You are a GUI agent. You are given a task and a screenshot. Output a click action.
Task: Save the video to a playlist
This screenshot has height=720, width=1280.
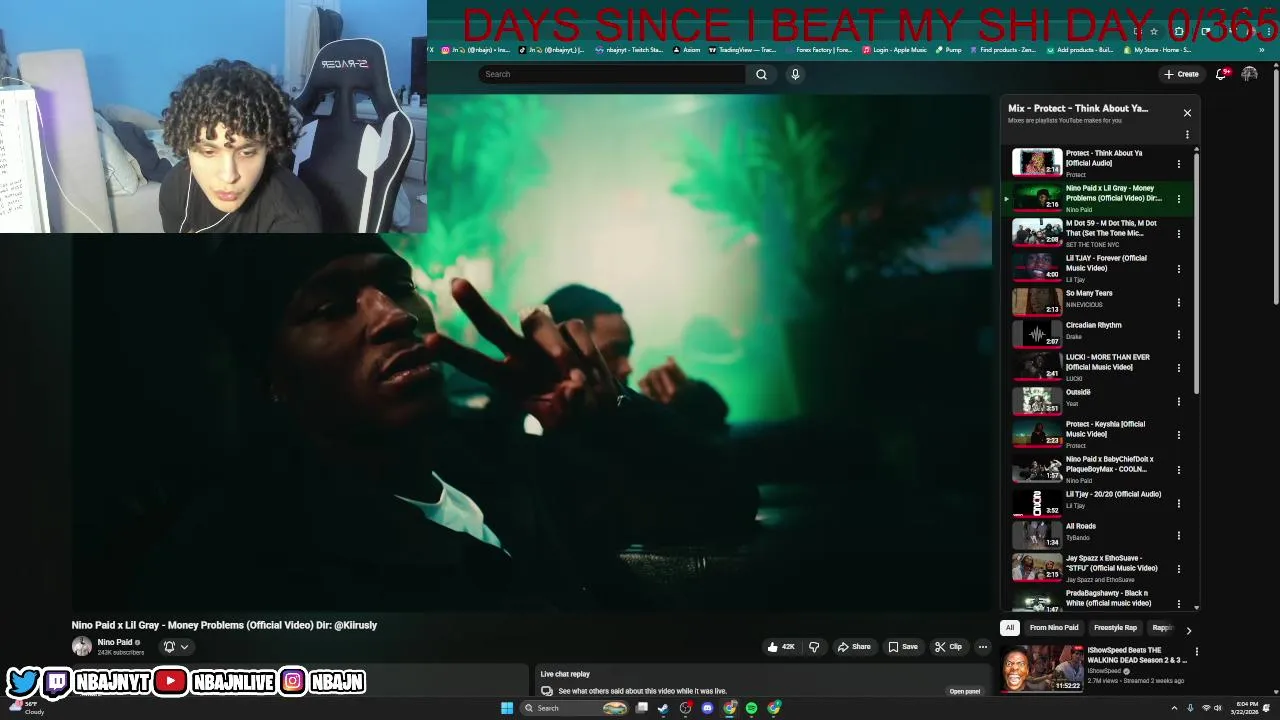tap(903, 647)
